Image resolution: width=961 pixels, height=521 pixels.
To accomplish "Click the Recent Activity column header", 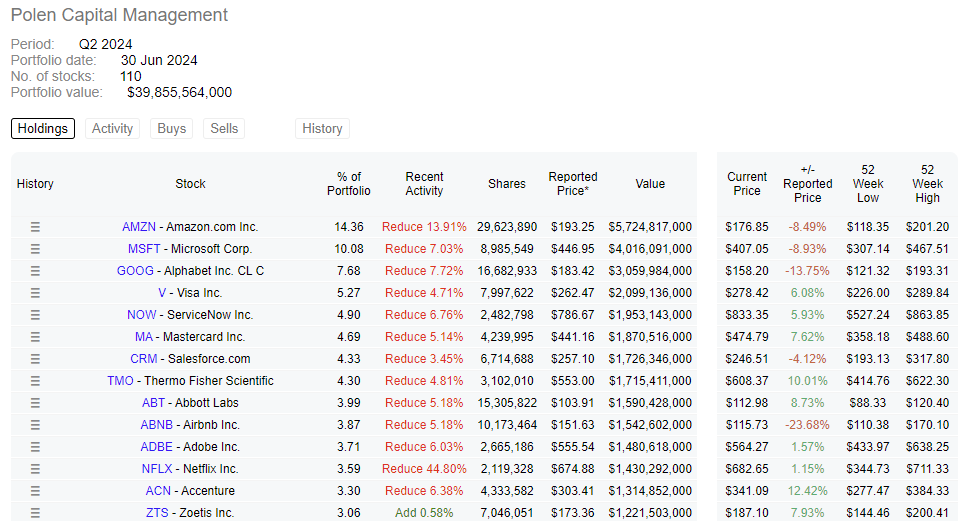I will (x=424, y=184).
